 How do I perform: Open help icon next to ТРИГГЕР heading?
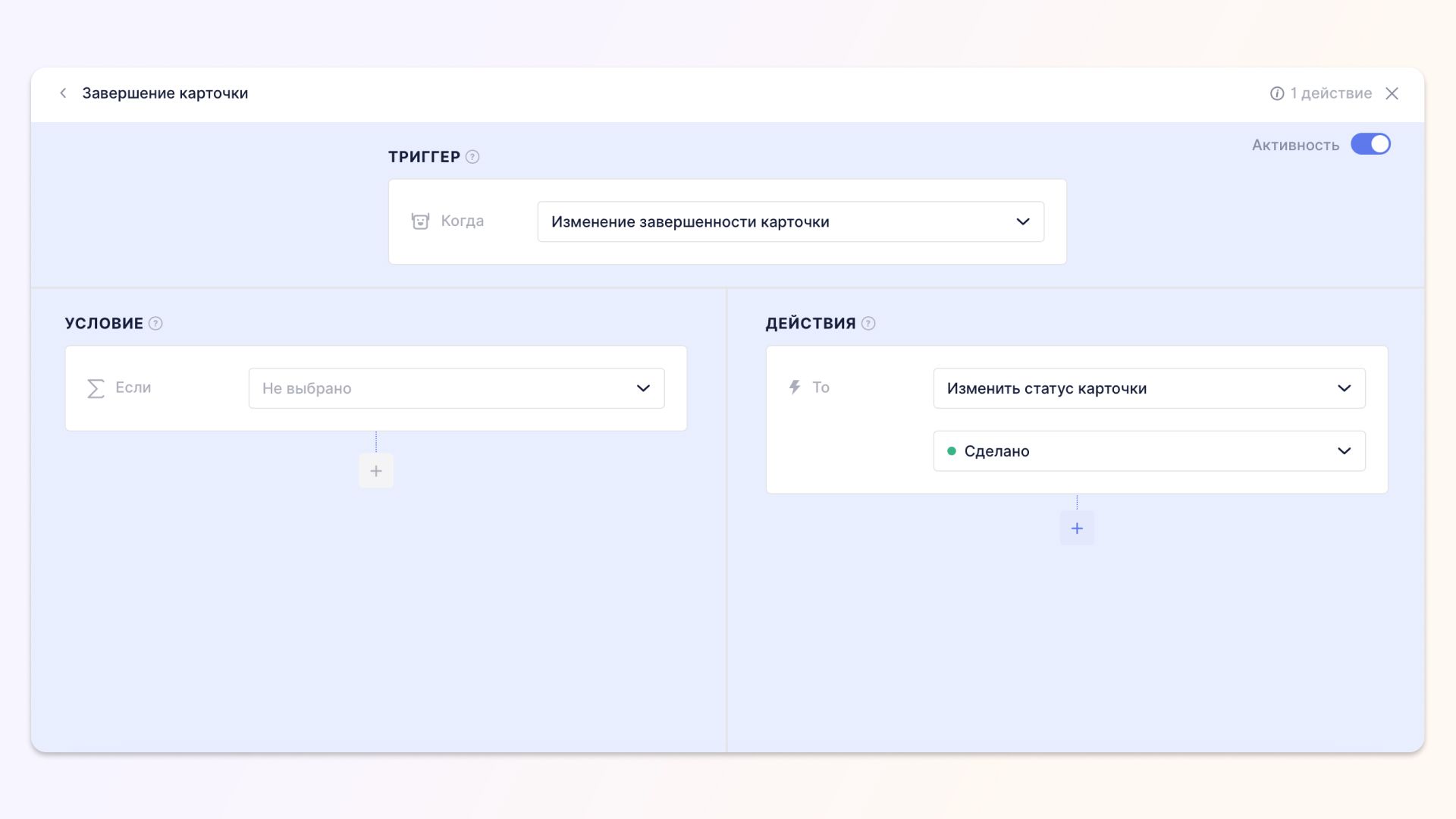[x=472, y=157]
